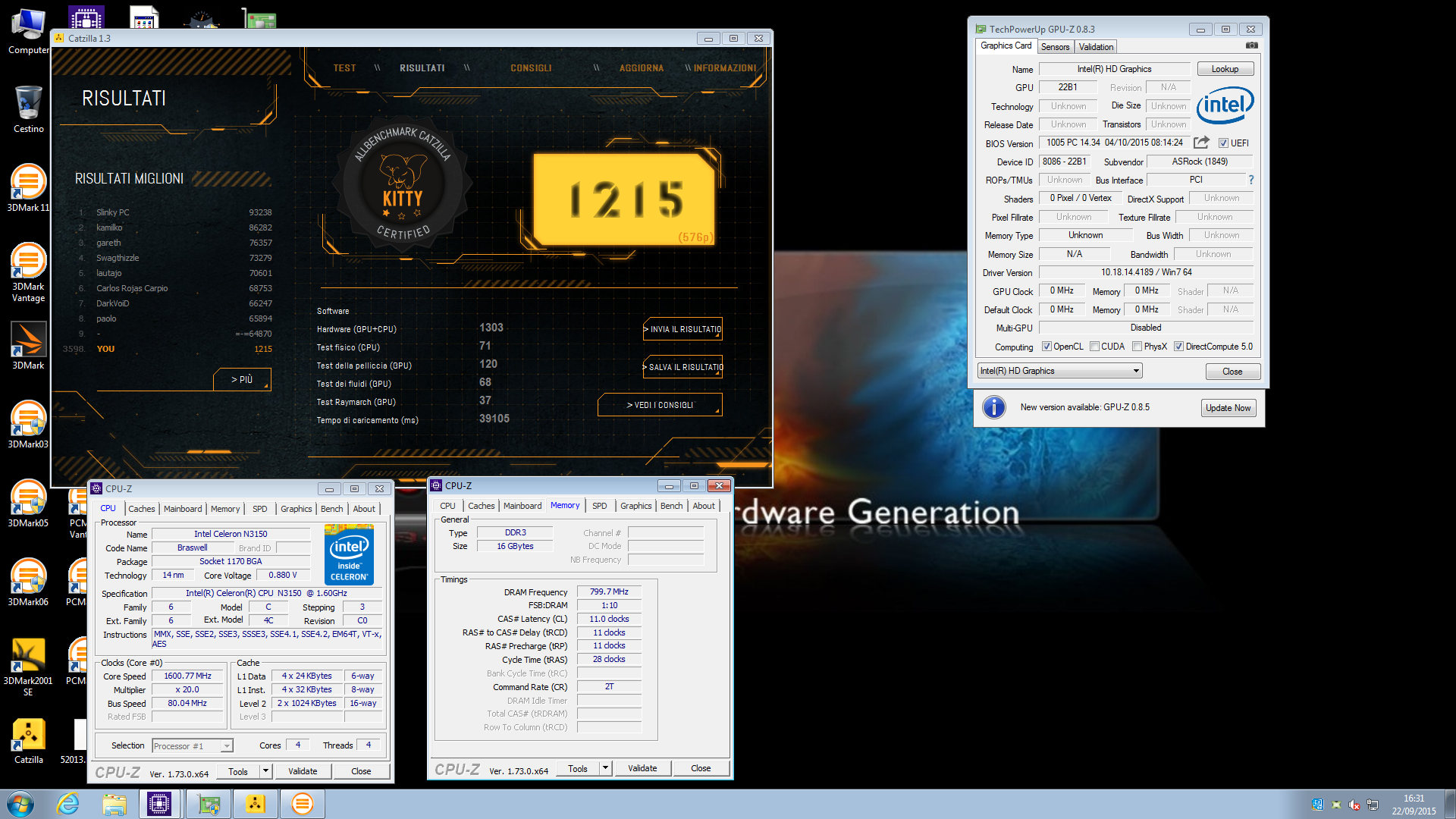The height and width of the screenshot is (819, 1456).
Task: Open the Intel(R) HD Graphics GPU dropdown
Action: pyautogui.click(x=1059, y=371)
